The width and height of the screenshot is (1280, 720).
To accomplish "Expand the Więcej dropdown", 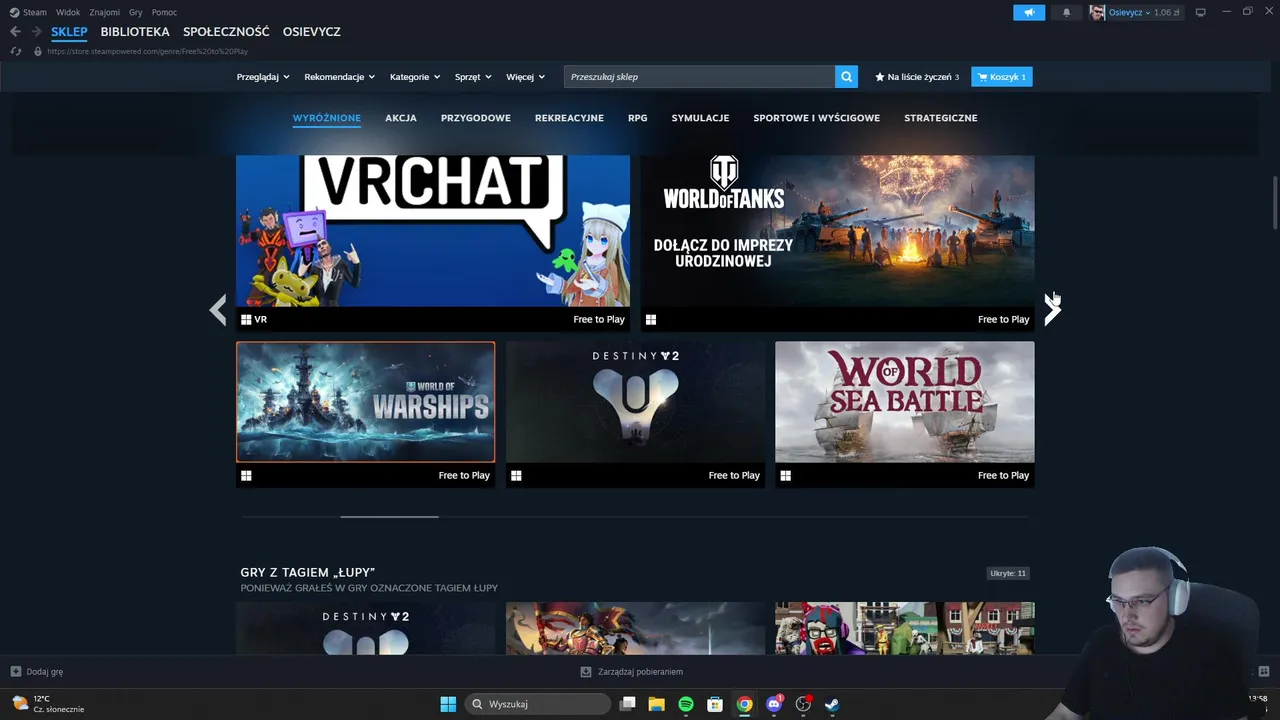I will click(x=526, y=77).
